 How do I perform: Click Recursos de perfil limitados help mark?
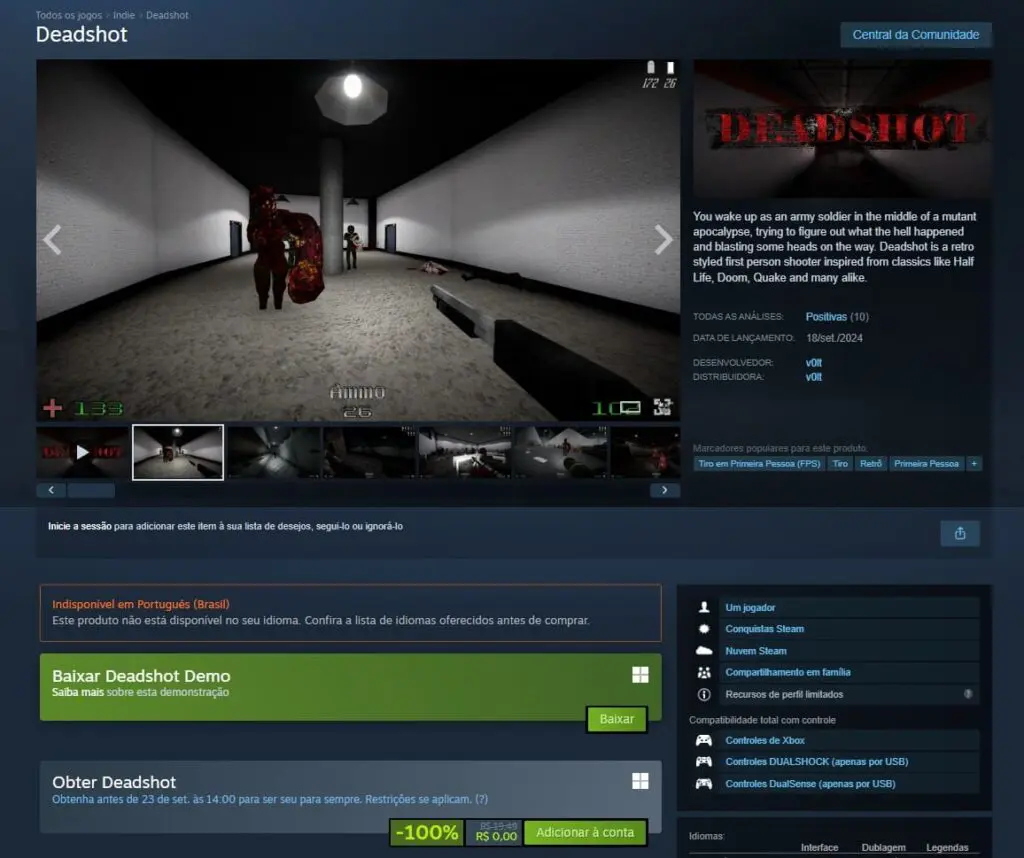968,694
